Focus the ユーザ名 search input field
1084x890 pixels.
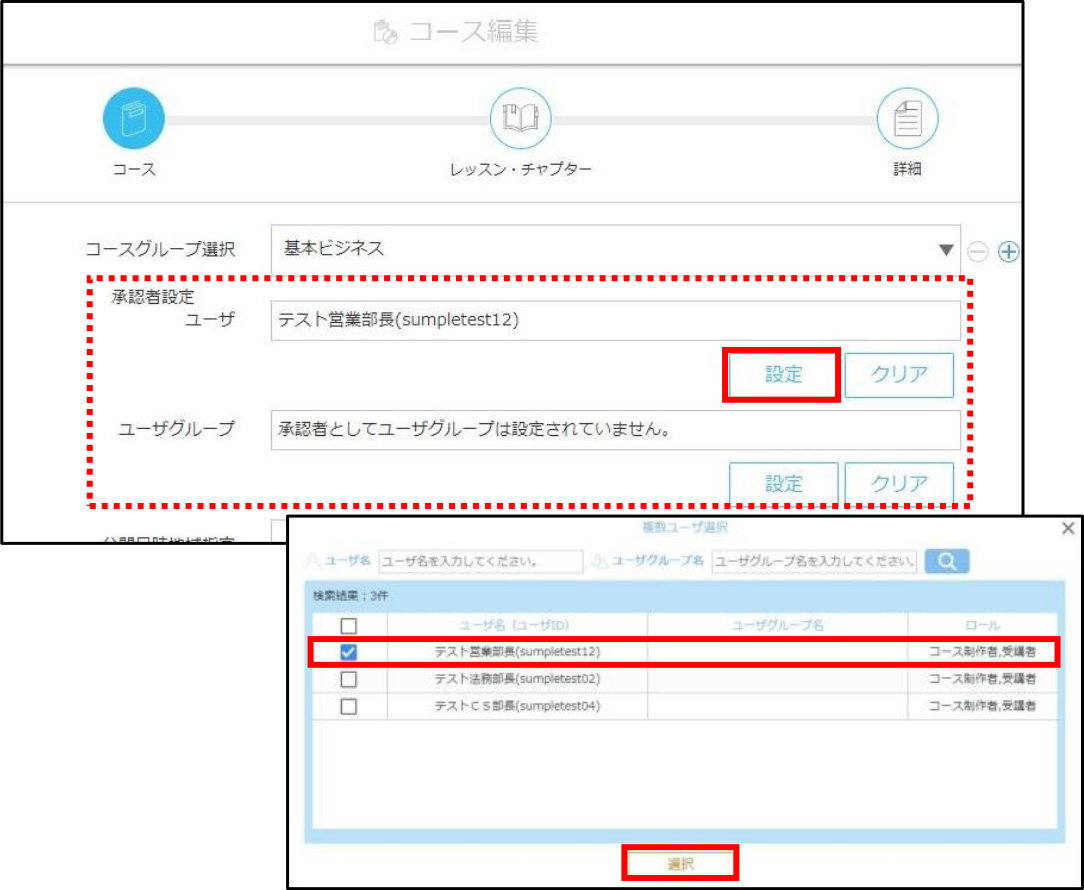480,561
